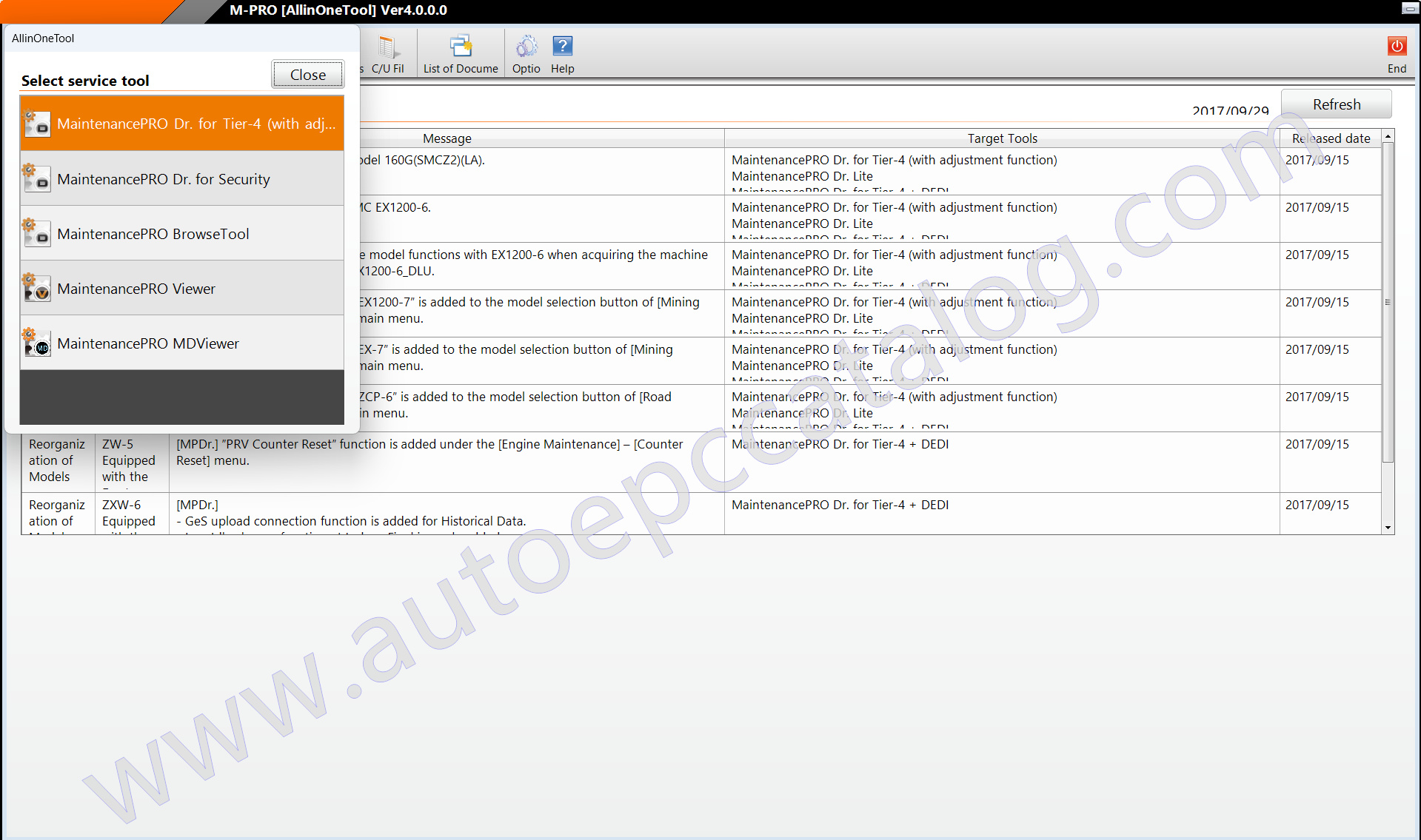Image resolution: width=1421 pixels, height=840 pixels.
Task: Close the Select service tool dialog
Action: tap(308, 75)
